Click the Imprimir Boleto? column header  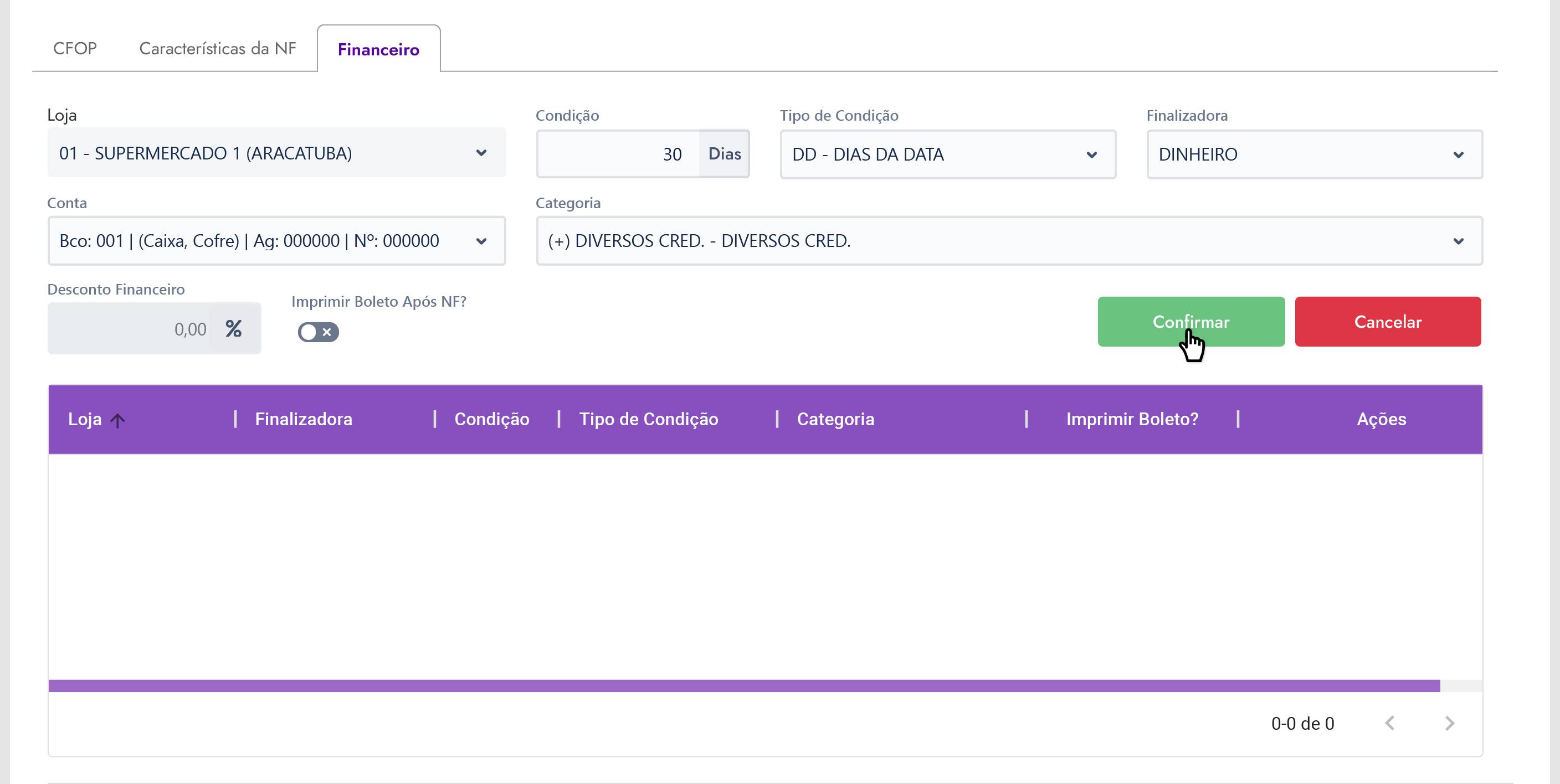(x=1132, y=419)
